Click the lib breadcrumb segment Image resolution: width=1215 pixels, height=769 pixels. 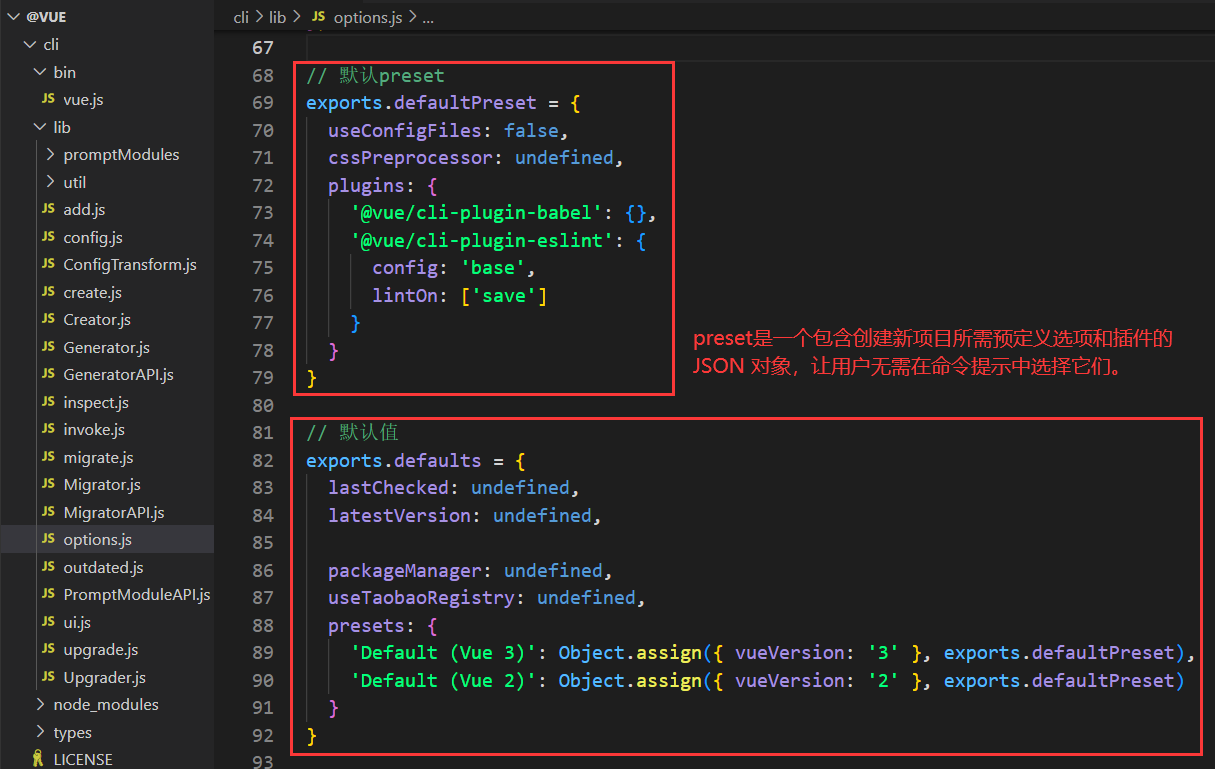[277, 17]
